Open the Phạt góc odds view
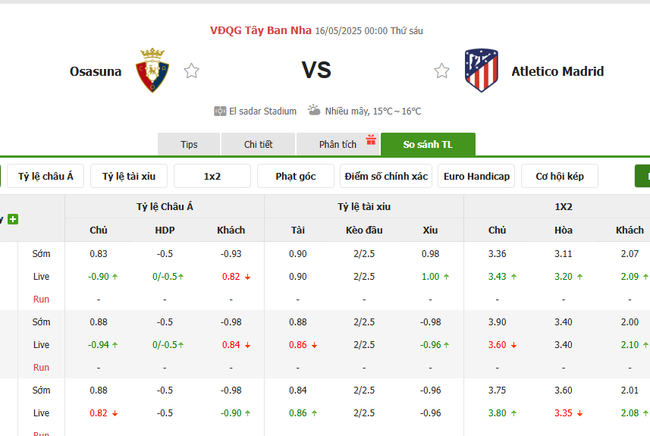Image resolution: width=650 pixels, height=436 pixels. tap(295, 177)
